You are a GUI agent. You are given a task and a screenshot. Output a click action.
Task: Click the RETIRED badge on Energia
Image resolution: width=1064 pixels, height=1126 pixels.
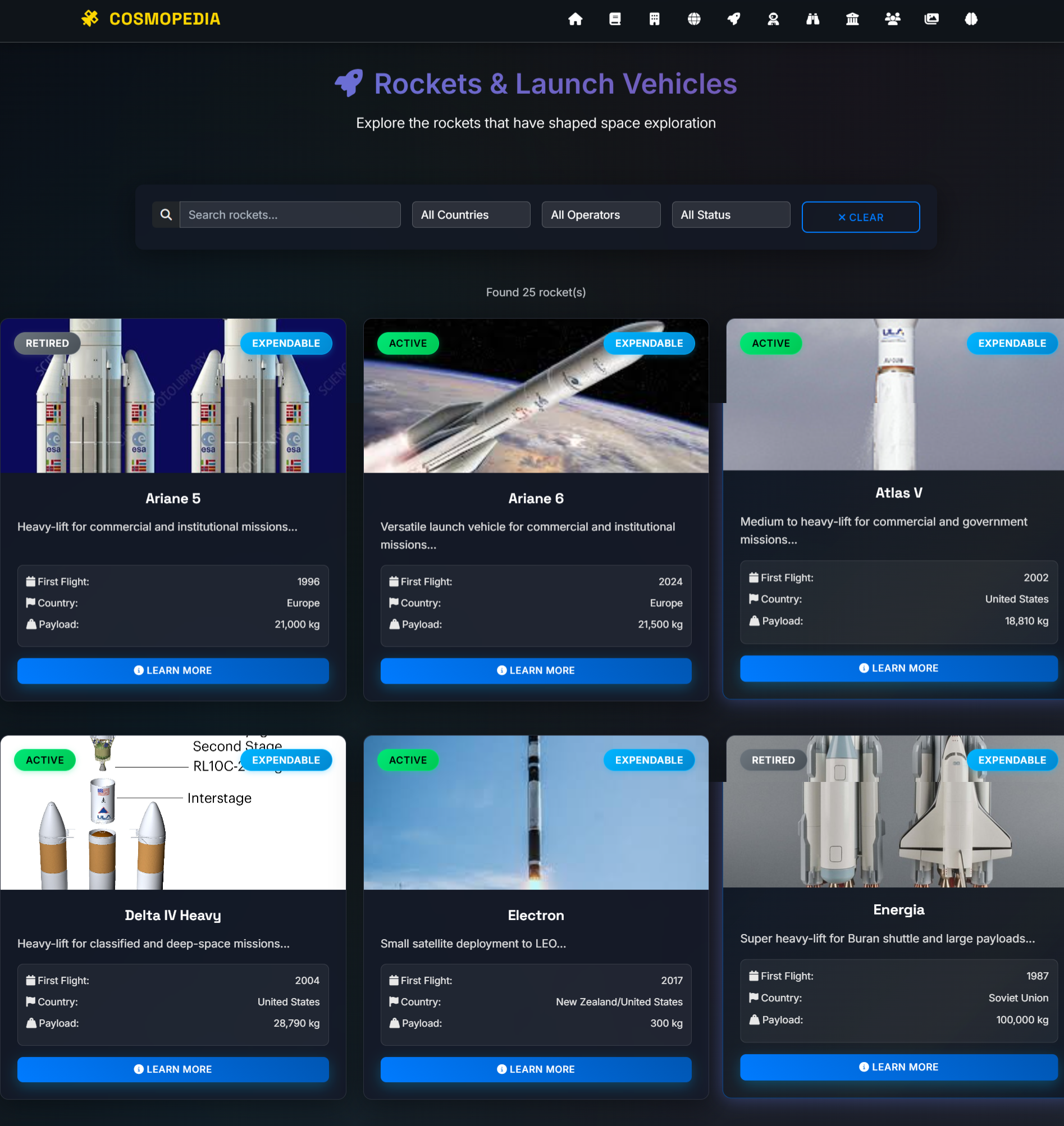[x=773, y=761]
